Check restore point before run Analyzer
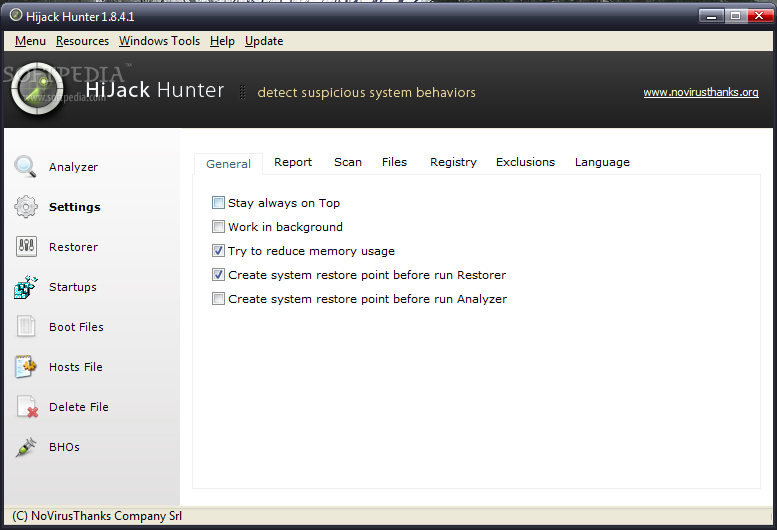Viewport: 777px width, 530px height. 218,299
